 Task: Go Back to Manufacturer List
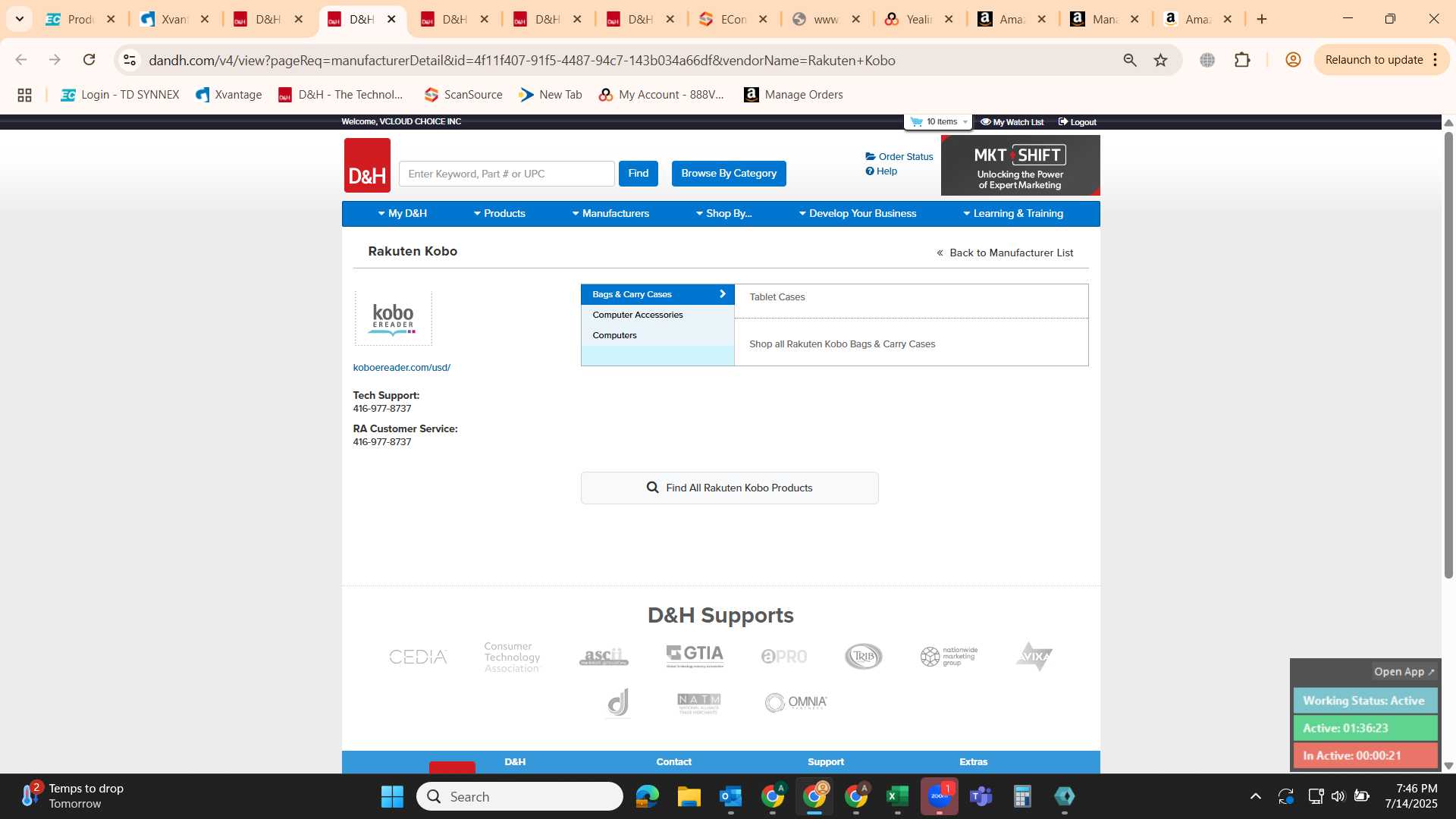point(1005,253)
